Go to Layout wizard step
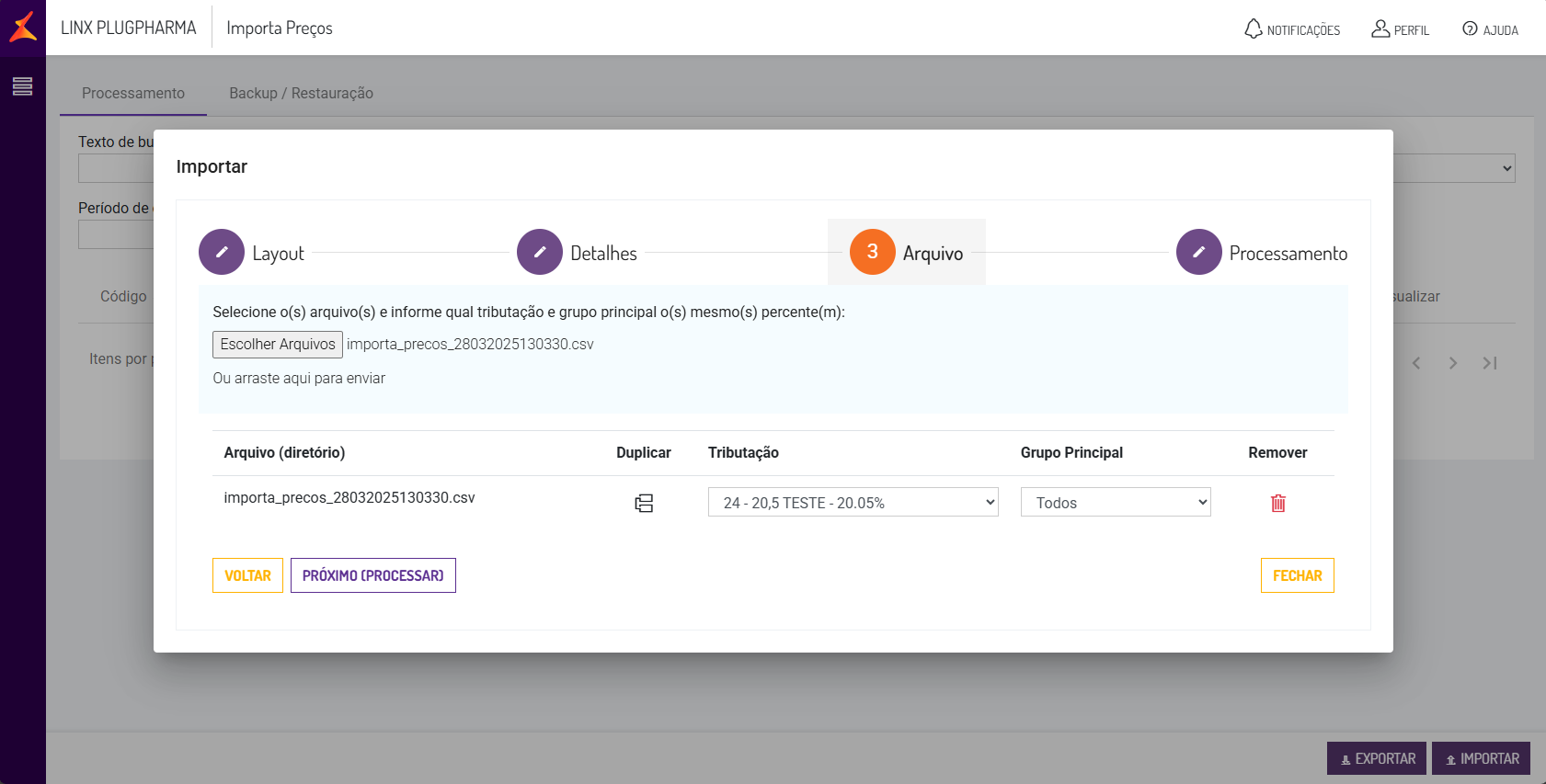This screenshot has height=784, width=1546. click(x=222, y=252)
